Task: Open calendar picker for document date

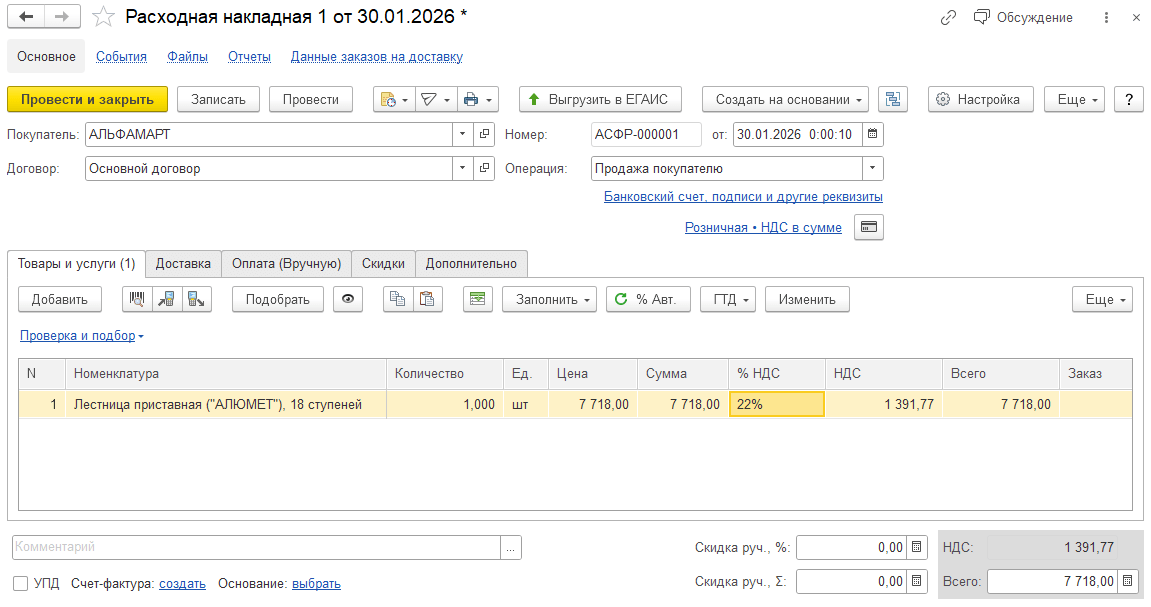Action: tap(872, 134)
